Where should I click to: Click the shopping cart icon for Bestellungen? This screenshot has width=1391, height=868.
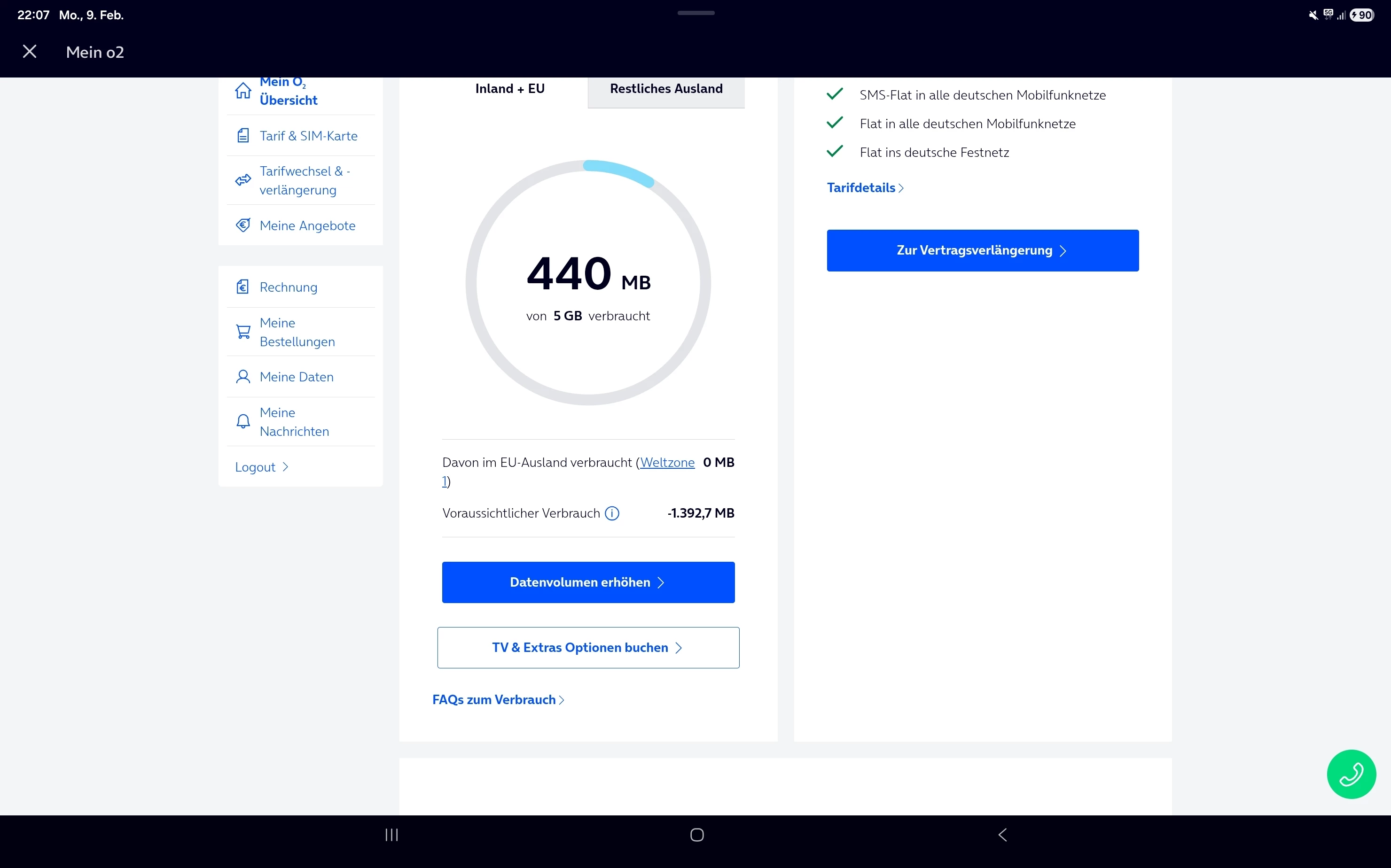243,332
